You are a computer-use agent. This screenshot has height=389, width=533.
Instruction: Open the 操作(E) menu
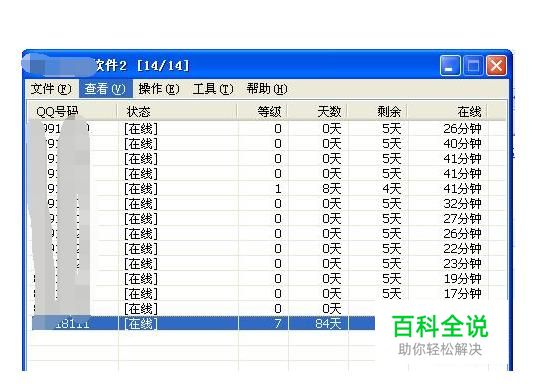pos(159,89)
